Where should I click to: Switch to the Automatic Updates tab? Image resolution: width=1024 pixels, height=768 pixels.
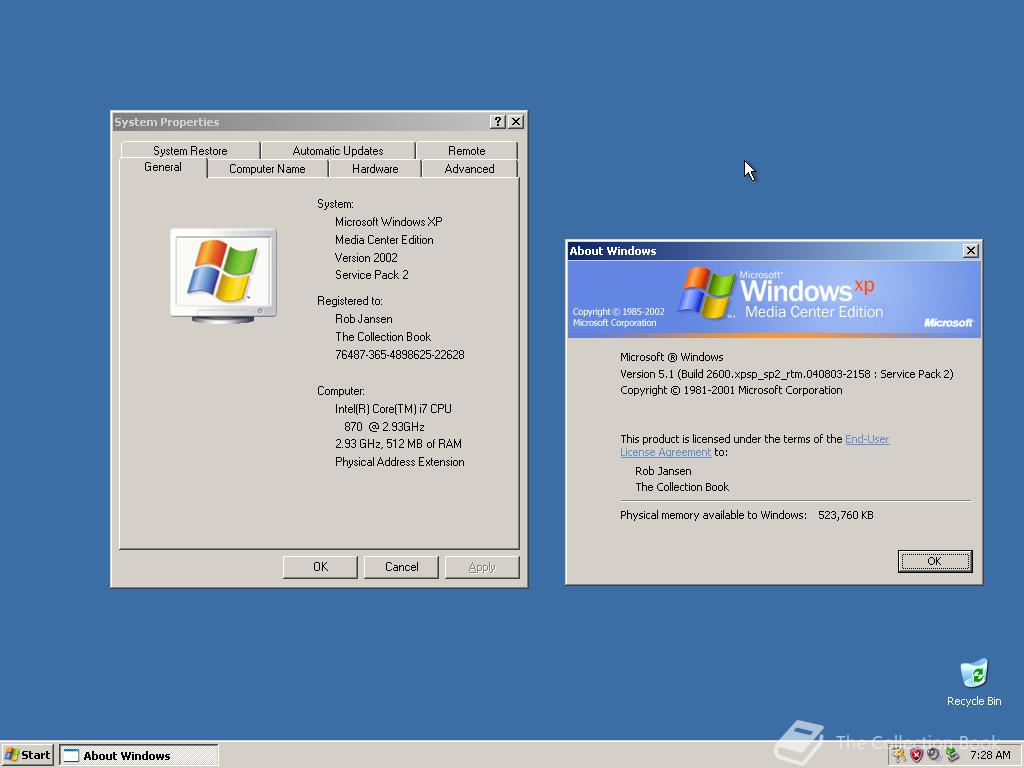[x=338, y=151]
